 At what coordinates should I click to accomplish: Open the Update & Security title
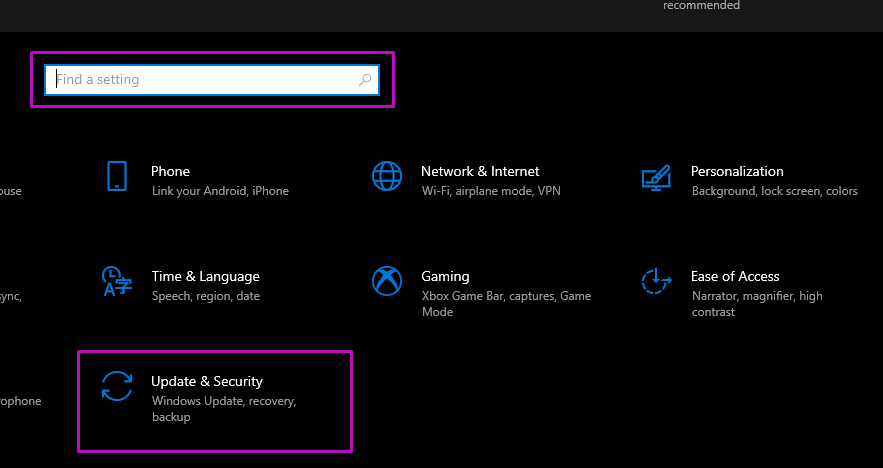coord(207,381)
